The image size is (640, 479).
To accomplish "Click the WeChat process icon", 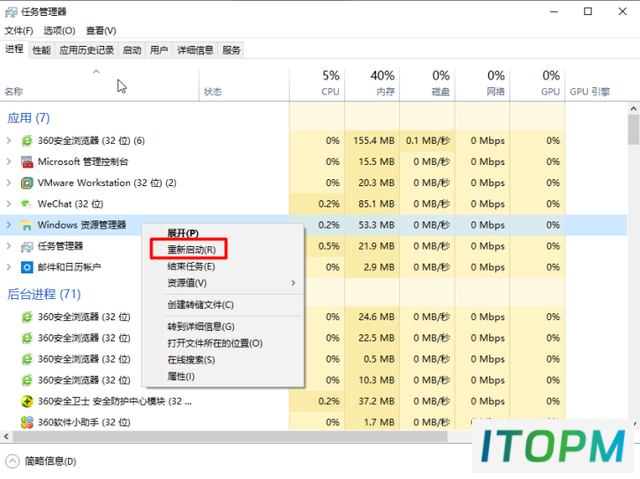I will click(x=27, y=204).
